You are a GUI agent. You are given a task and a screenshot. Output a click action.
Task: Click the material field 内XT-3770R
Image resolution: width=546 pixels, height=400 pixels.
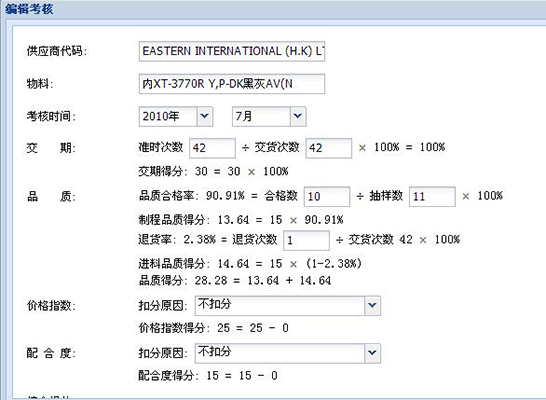click(232, 84)
